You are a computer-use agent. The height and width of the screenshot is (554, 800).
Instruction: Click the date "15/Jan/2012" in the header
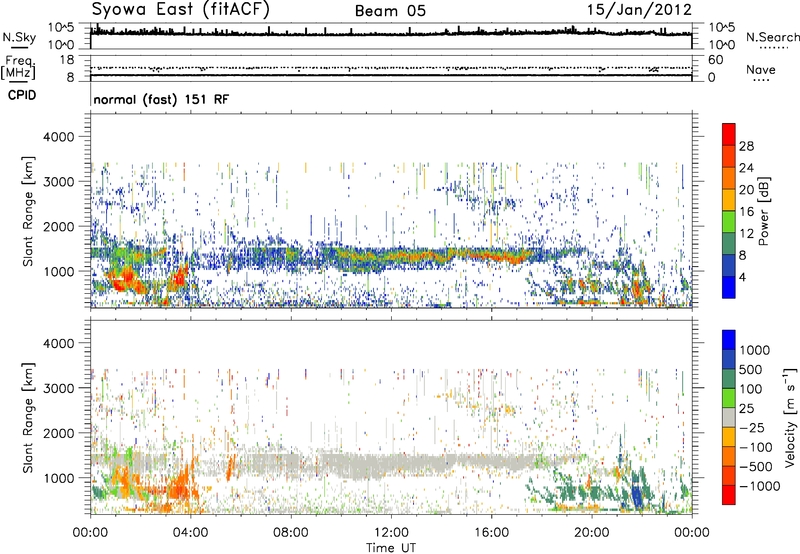pos(640,10)
